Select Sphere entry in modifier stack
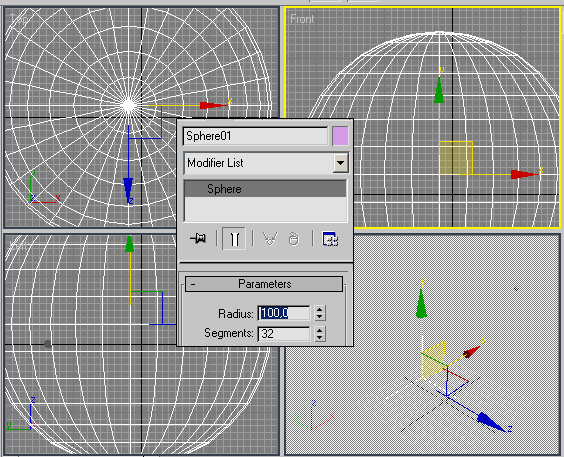 click(x=265, y=189)
